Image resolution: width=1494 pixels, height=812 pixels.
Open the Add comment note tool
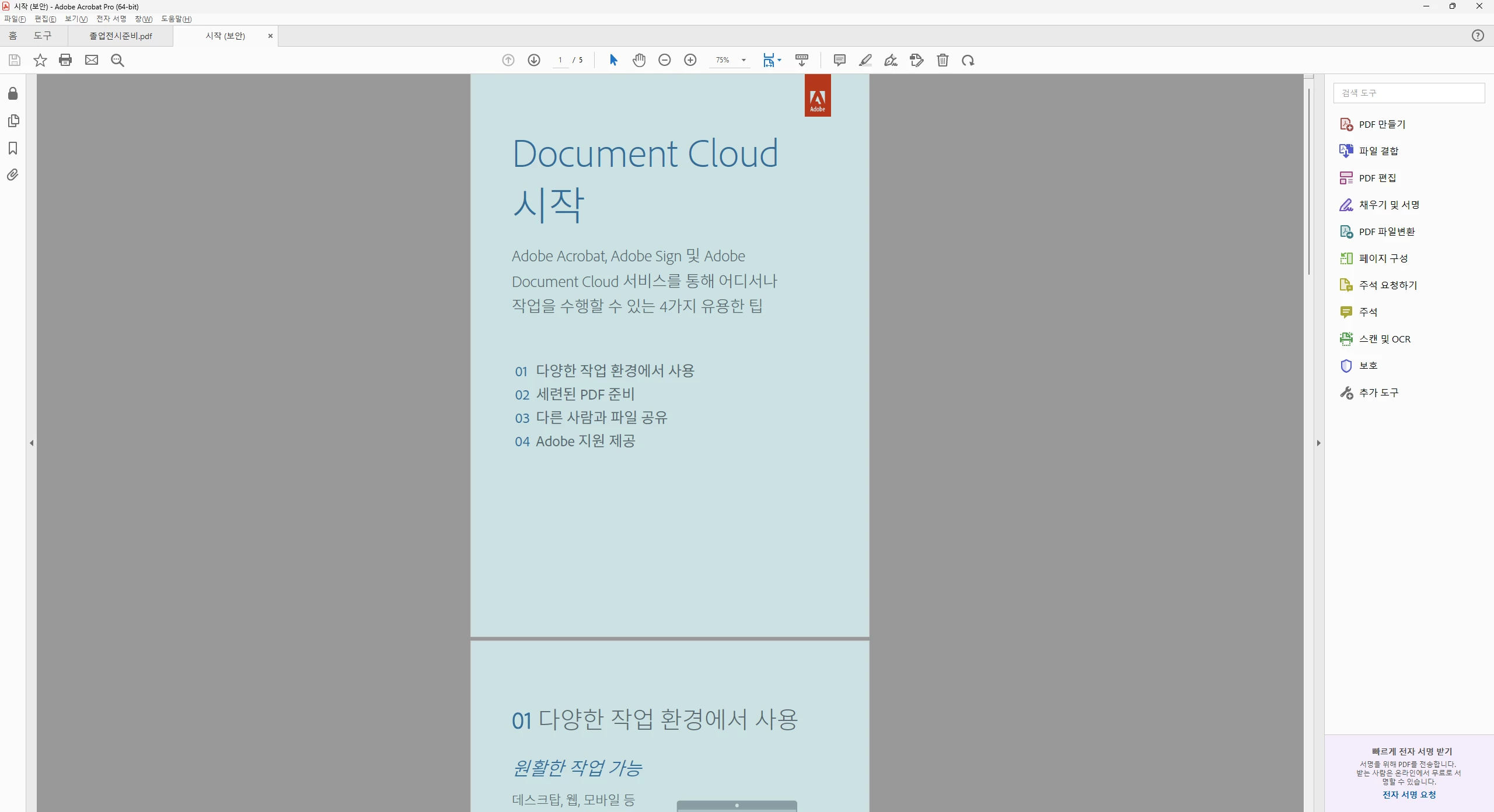pos(839,60)
